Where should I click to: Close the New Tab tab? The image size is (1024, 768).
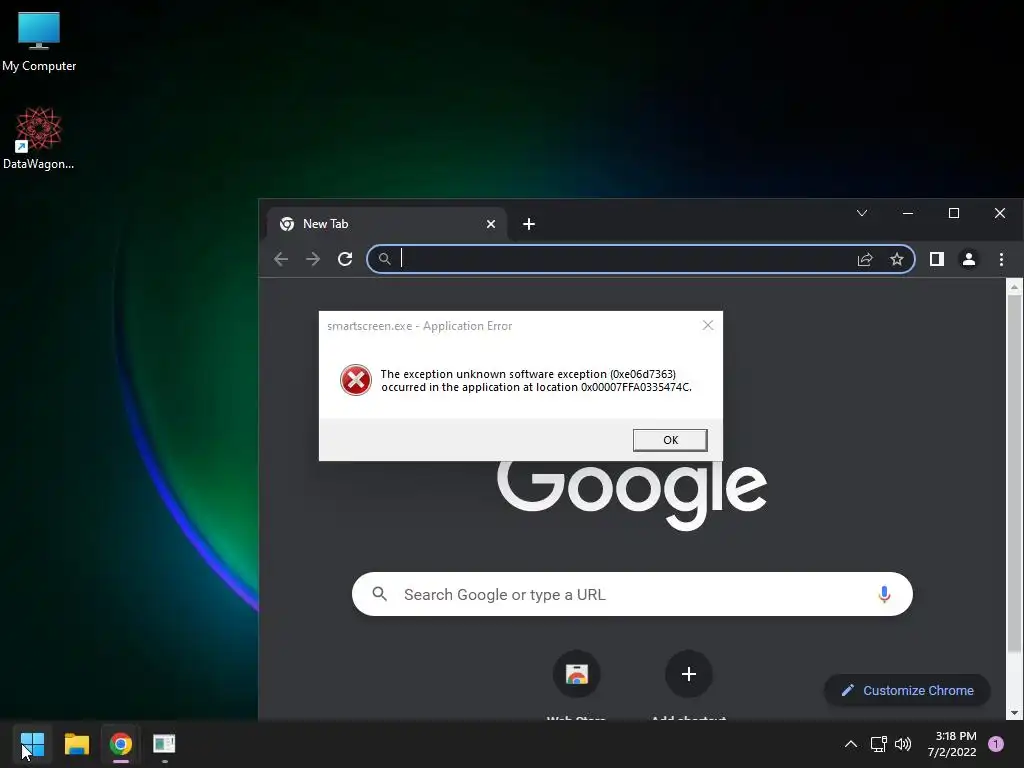(x=491, y=224)
